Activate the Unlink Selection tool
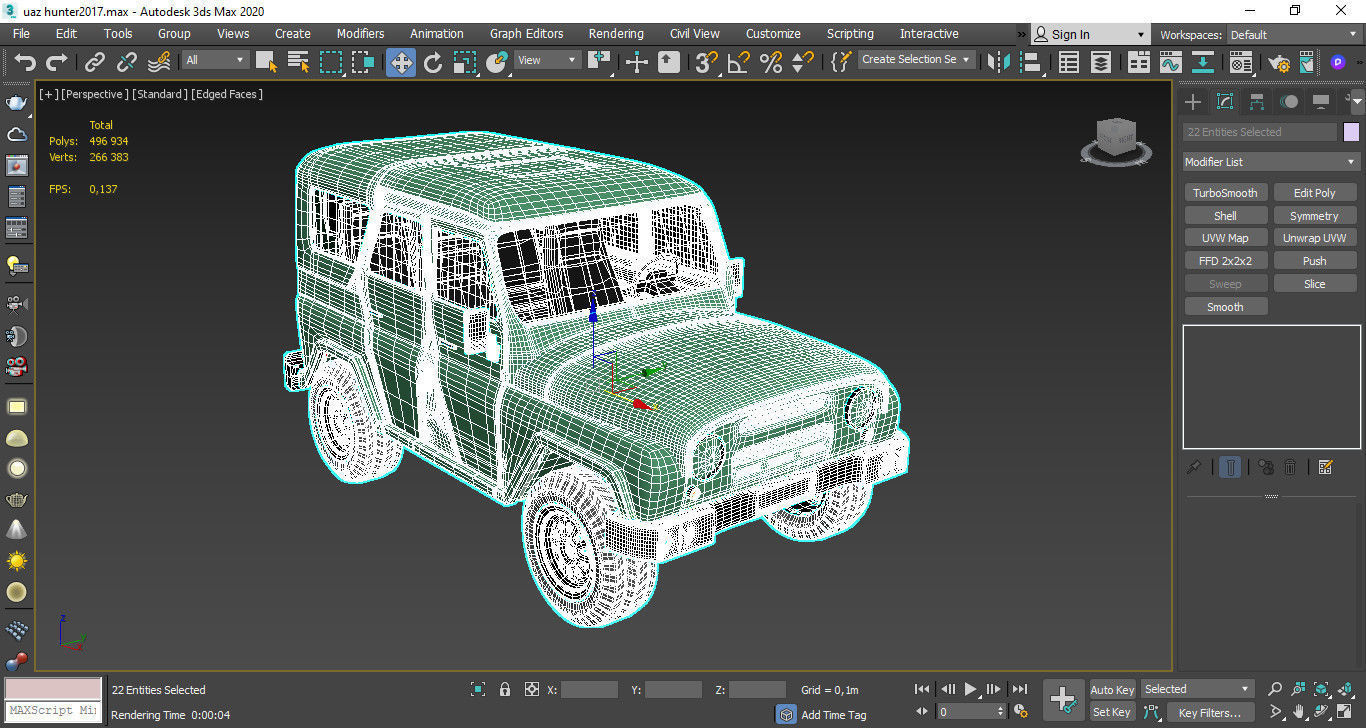Image resolution: width=1366 pixels, height=728 pixels. click(127, 62)
